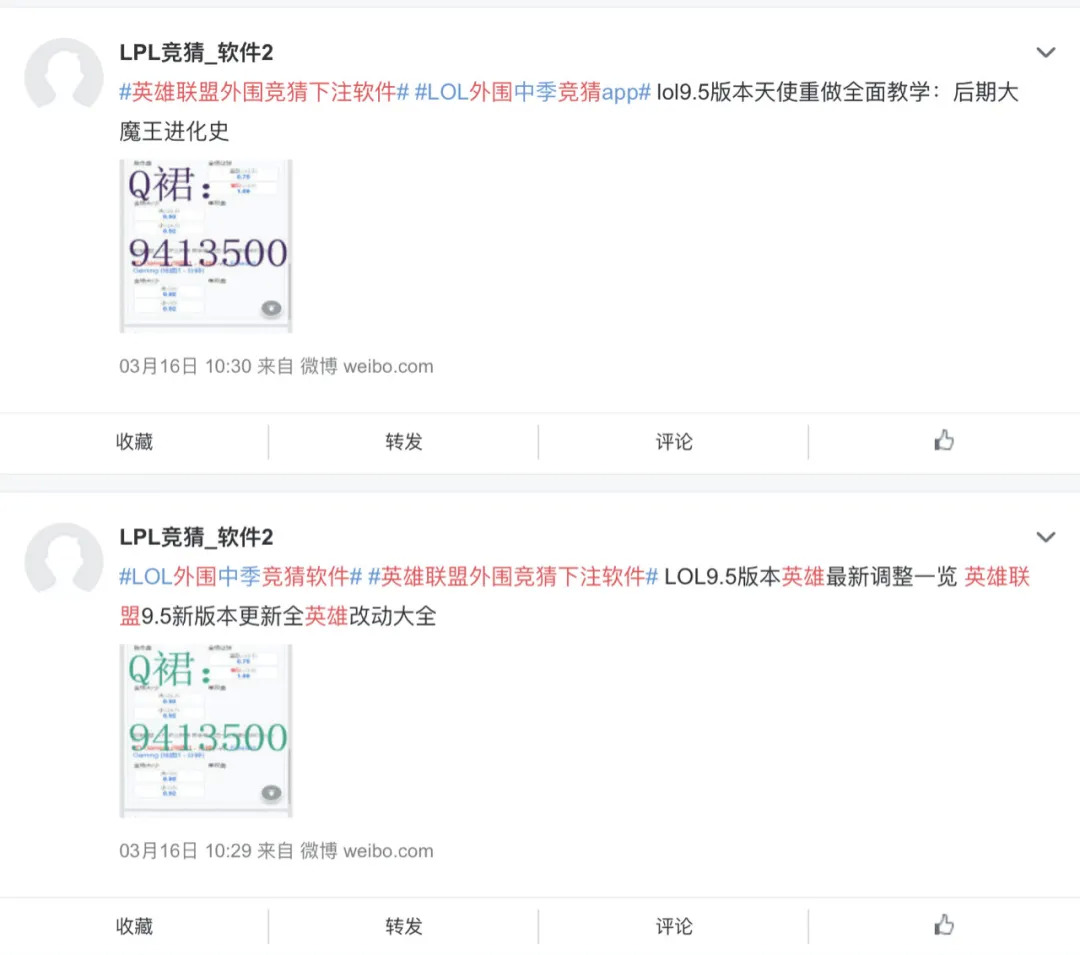This screenshot has width=1080, height=955.
Task: Like the second post with thumbs-up
Action: click(x=943, y=926)
